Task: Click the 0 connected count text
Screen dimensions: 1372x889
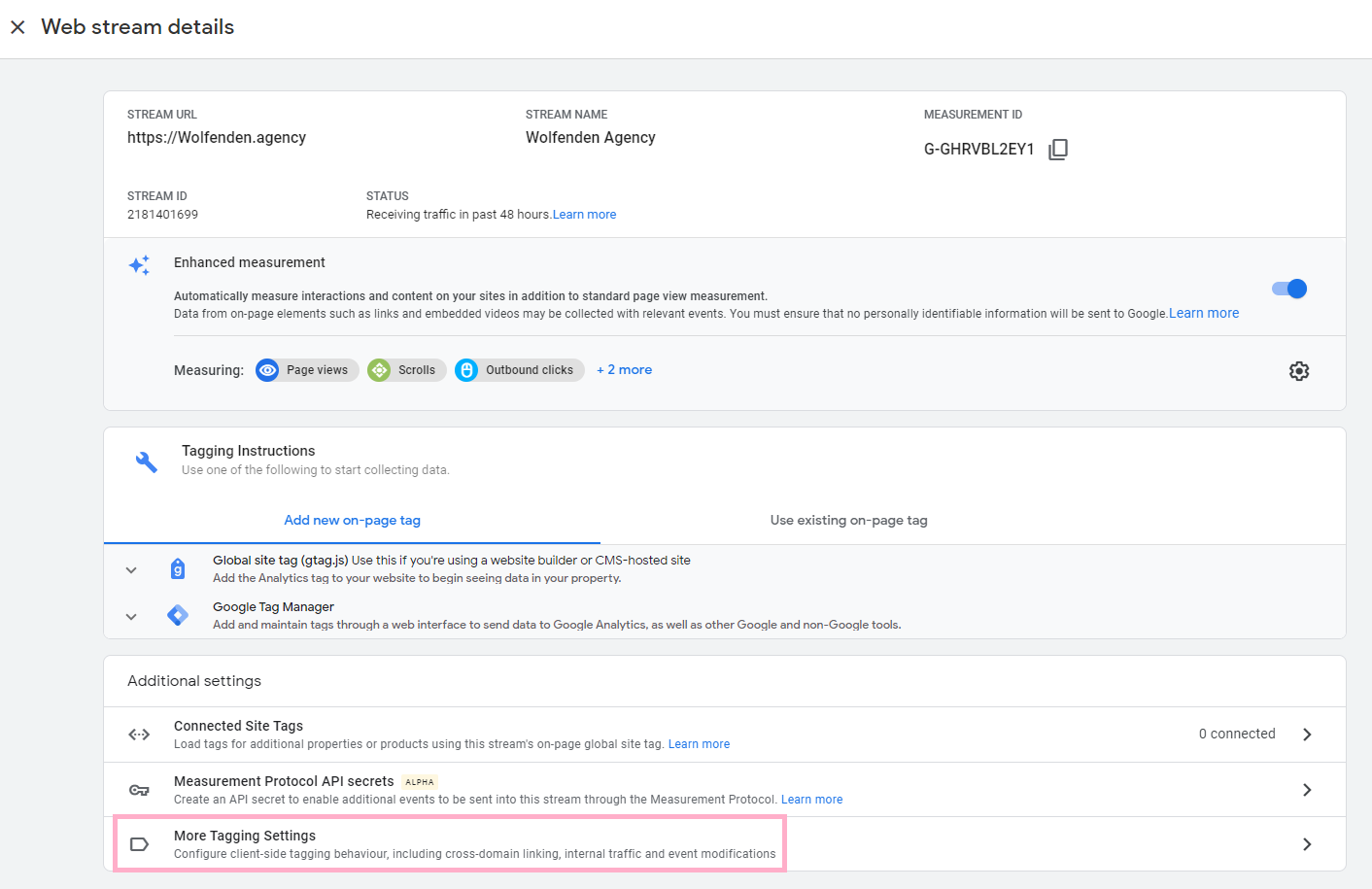Action: (1237, 734)
